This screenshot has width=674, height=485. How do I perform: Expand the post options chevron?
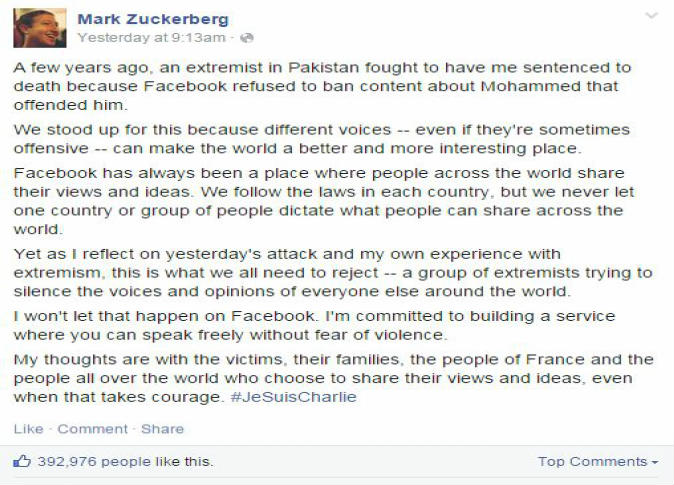tap(652, 16)
